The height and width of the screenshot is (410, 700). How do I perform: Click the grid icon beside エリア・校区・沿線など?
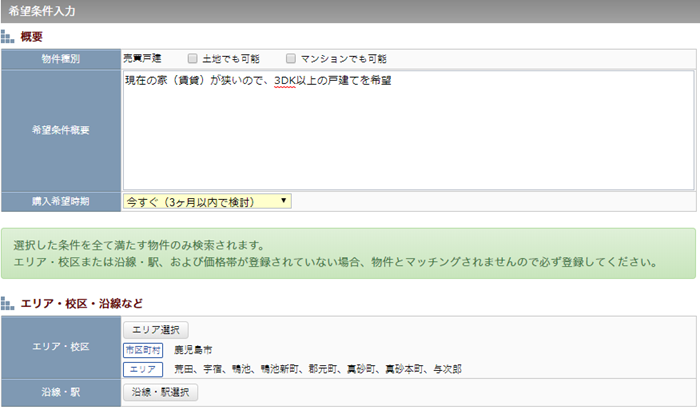(8, 301)
